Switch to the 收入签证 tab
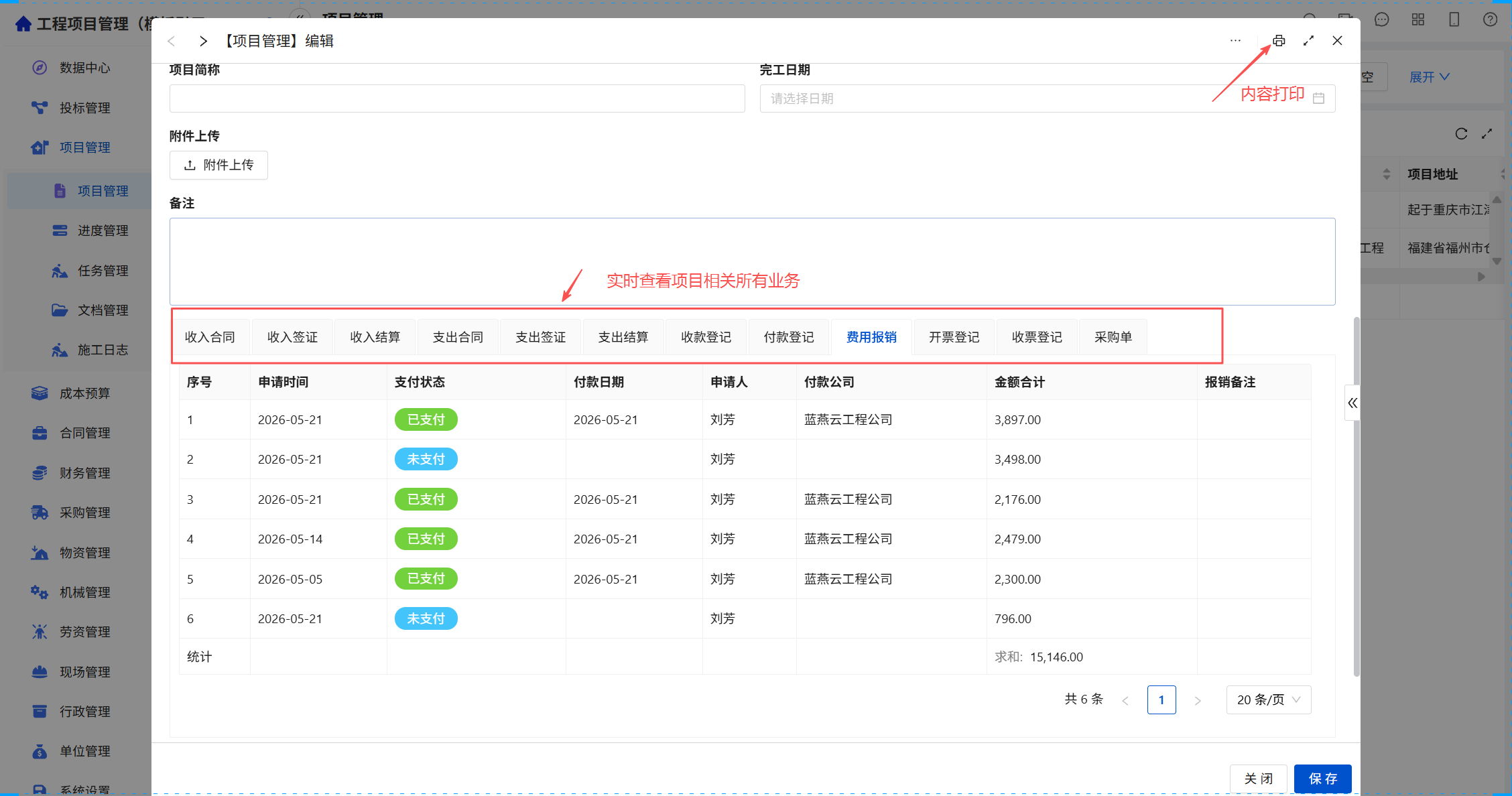Image resolution: width=1512 pixels, height=796 pixels. point(292,337)
